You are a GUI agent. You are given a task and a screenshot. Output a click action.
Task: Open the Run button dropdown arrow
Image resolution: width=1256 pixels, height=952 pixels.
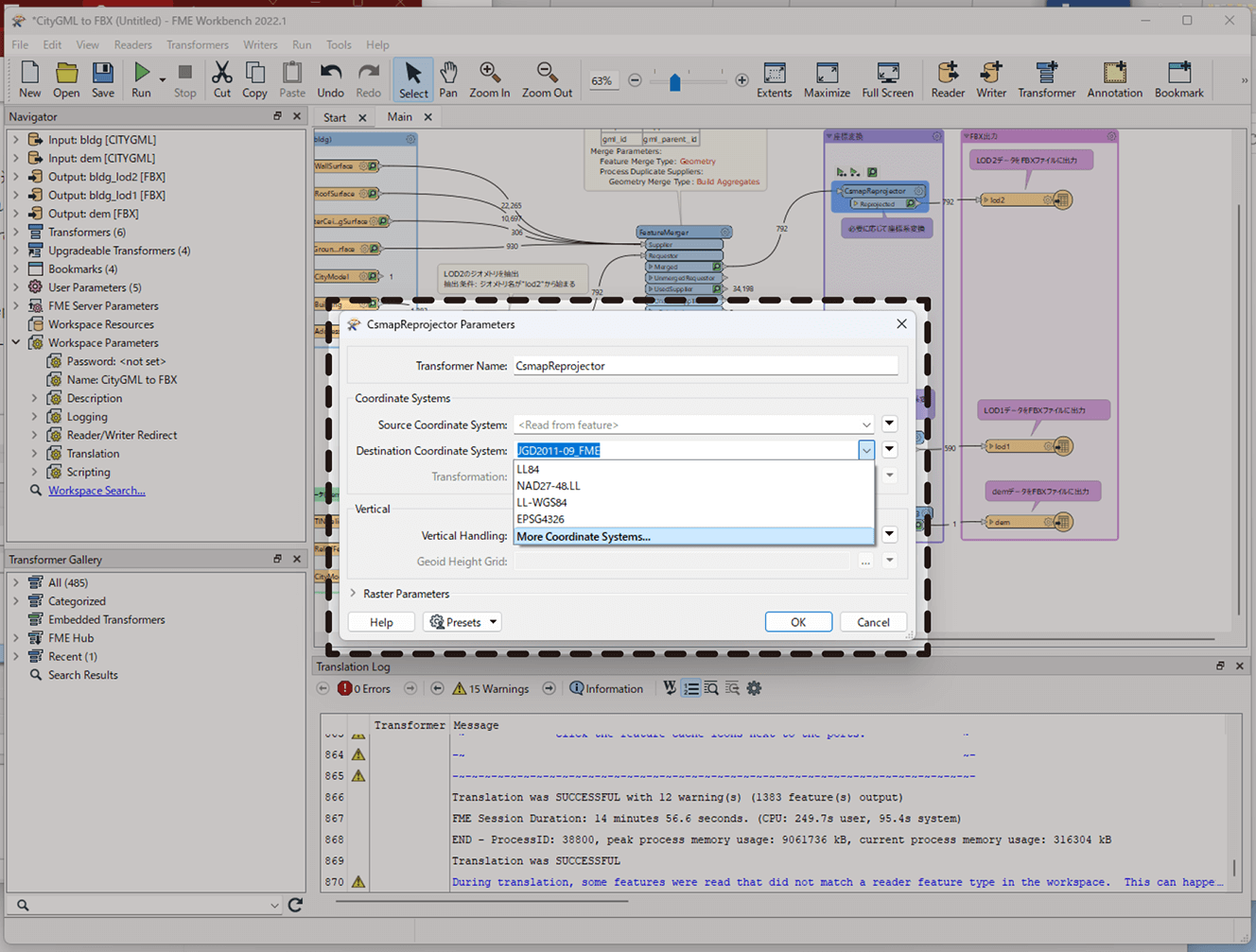(163, 80)
